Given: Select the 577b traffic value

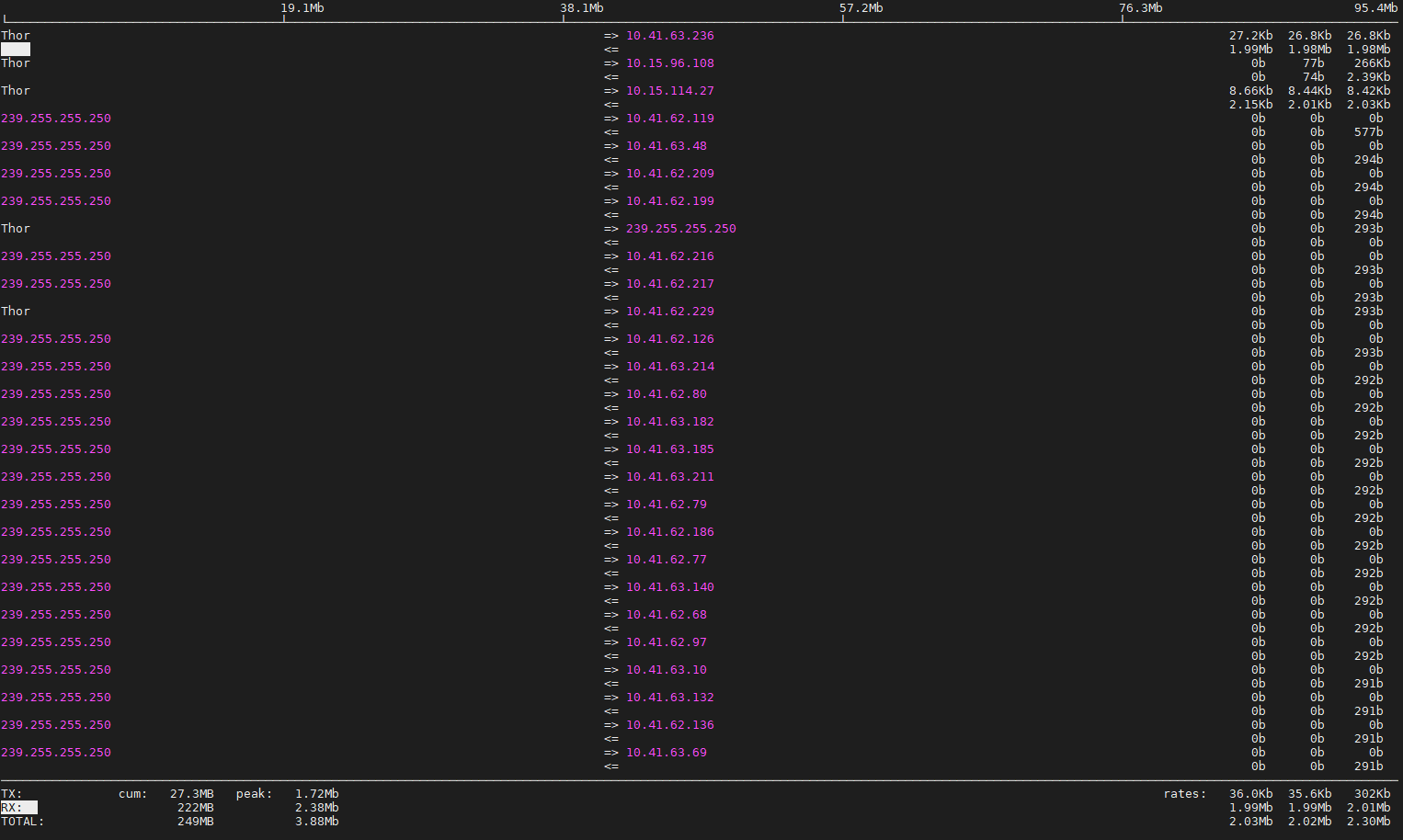Looking at the screenshot, I should tap(1369, 132).
